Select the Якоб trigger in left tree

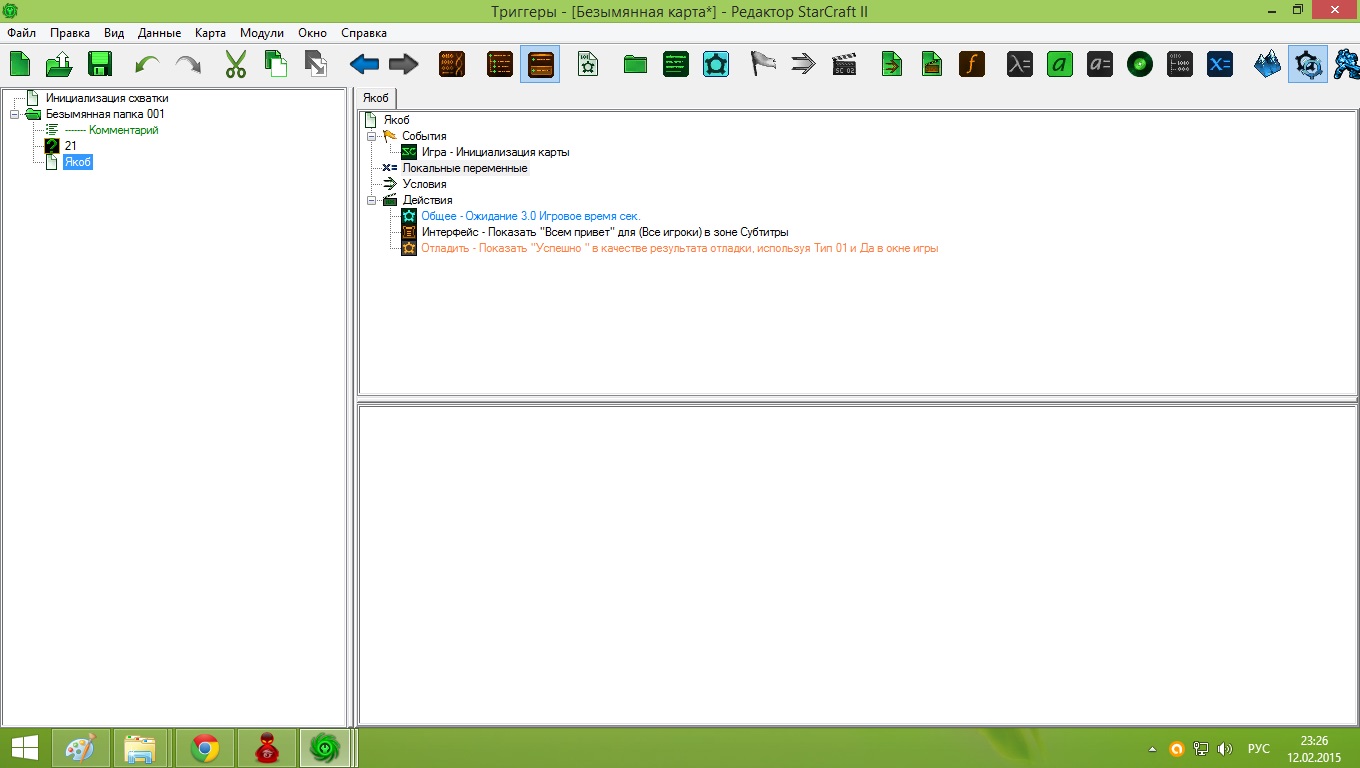78,162
